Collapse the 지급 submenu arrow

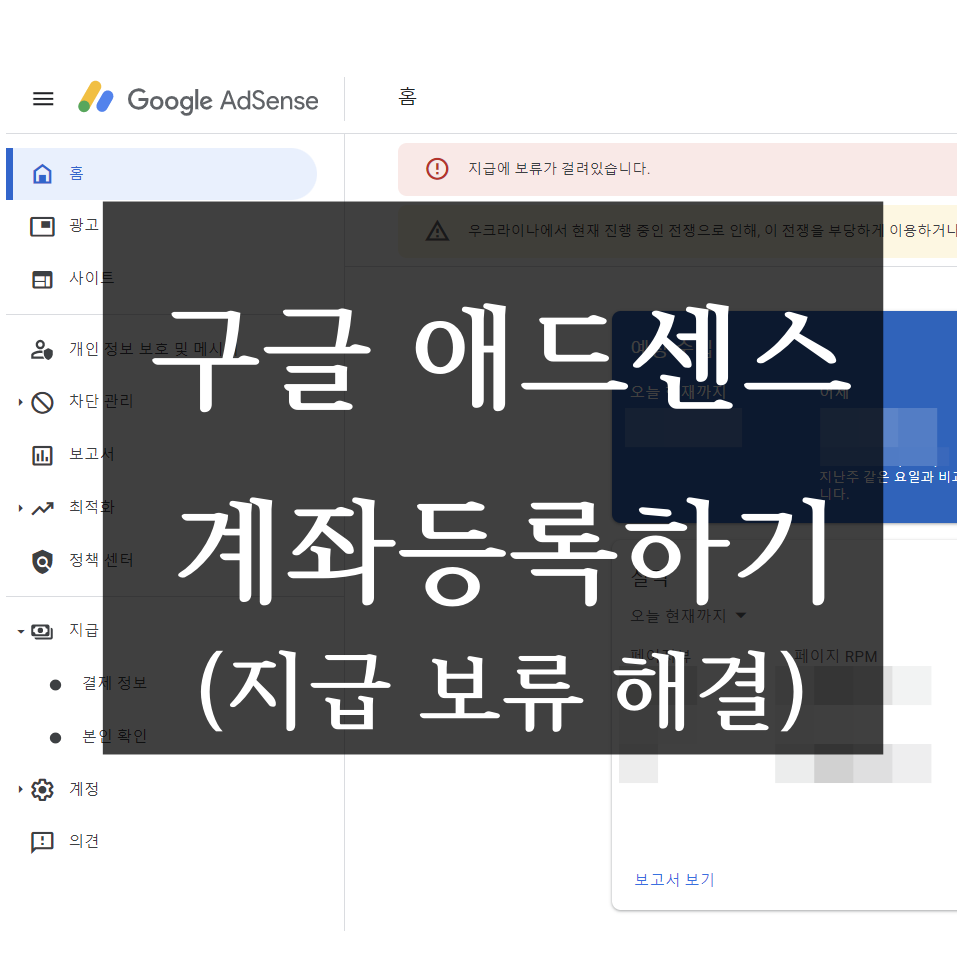click(20, 632)
